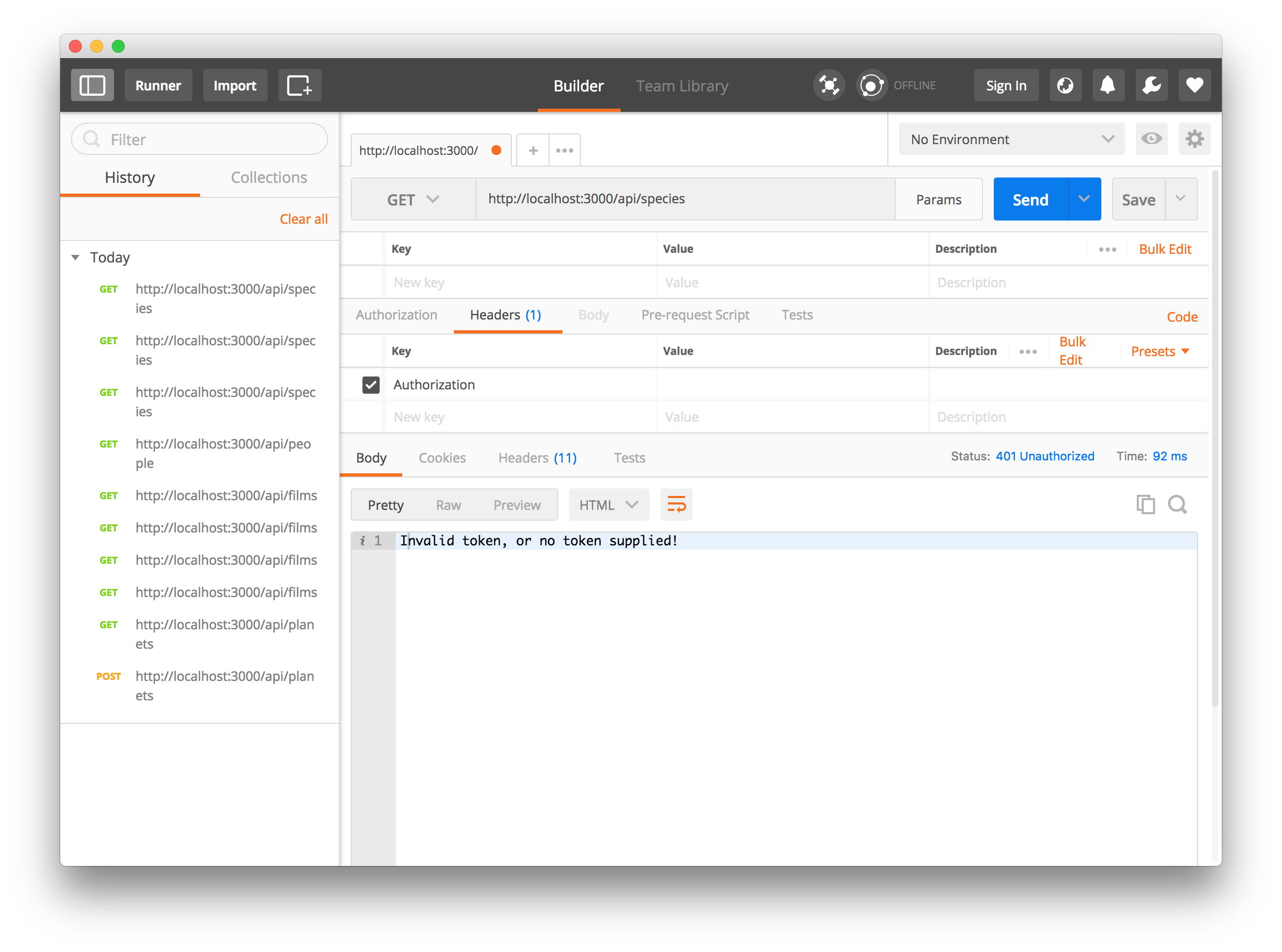
Task: Click the request URL input field
Action: coord(686,199)
